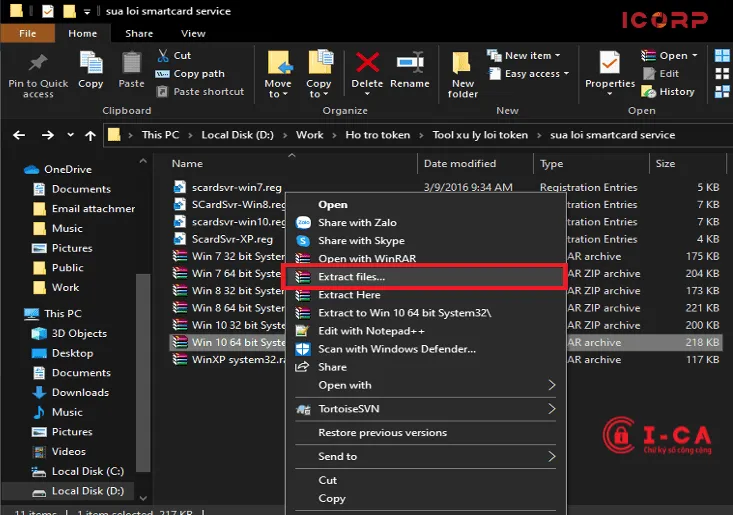Image resolution: width=733 pixels, height=515 pixels.
Task: Click the Paste ribbon icon
Action: point(131,63)
